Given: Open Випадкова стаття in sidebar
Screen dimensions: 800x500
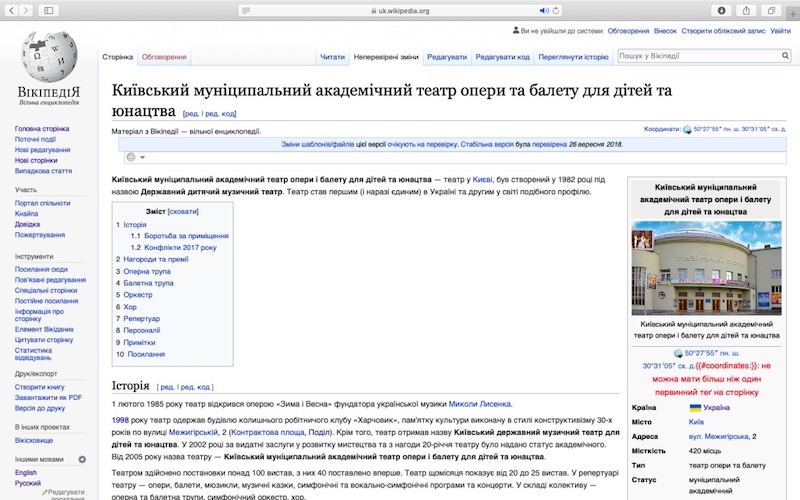Looking at the screenshot, I should [43, 171].
